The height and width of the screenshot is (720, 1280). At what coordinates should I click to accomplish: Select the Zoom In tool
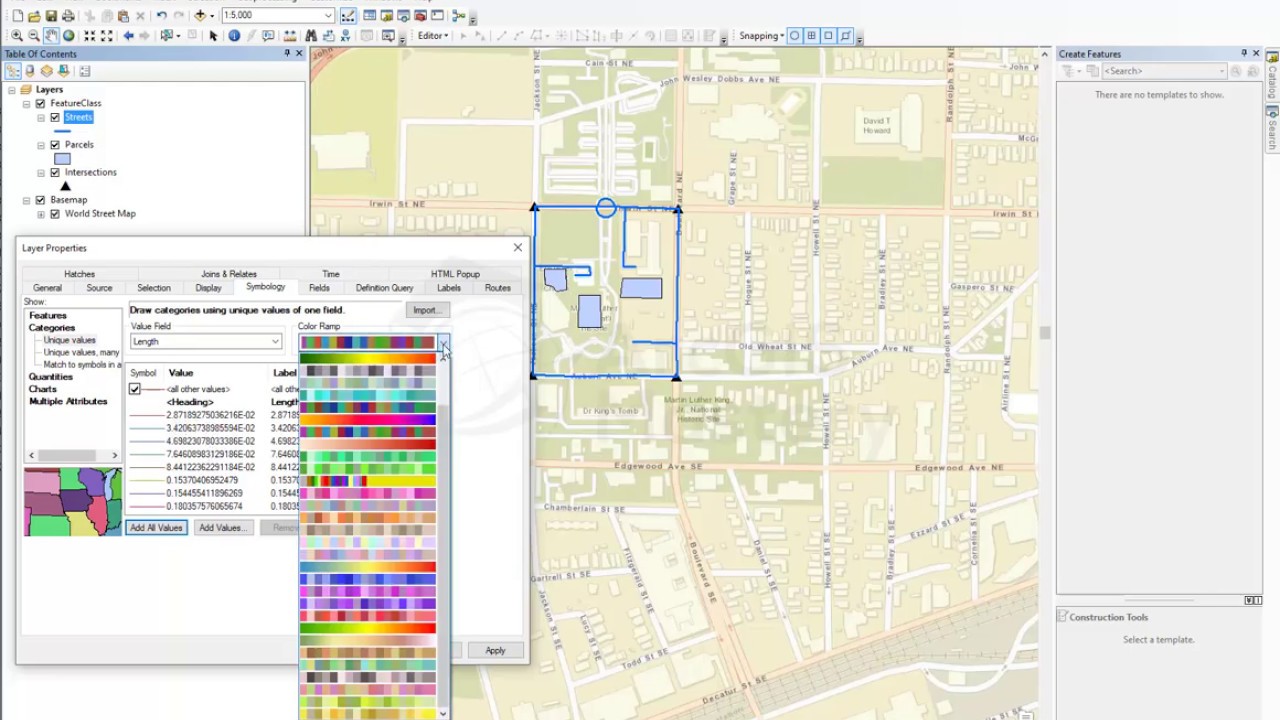17,36
